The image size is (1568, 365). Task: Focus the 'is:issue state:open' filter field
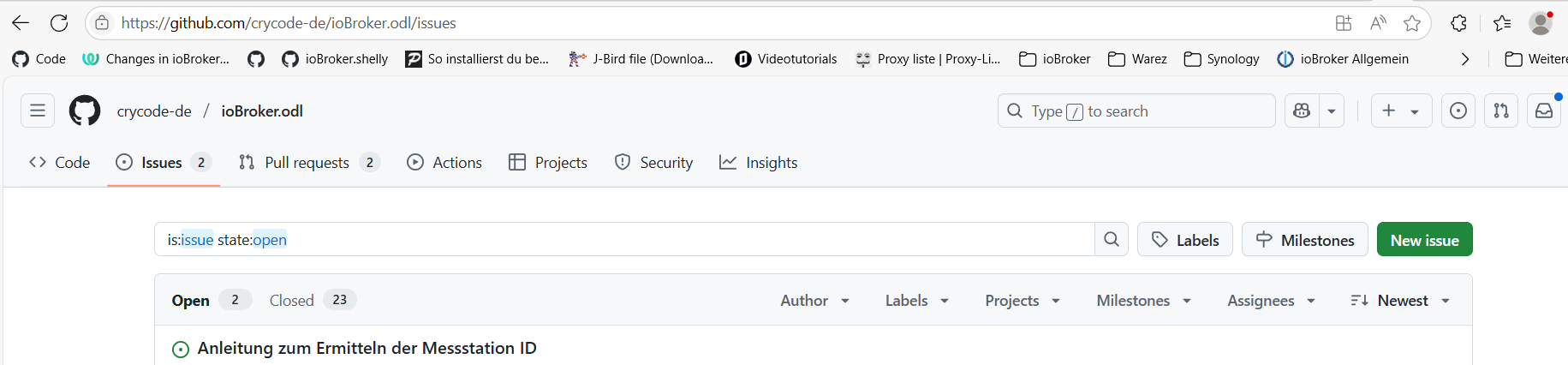tap(625, 240)
